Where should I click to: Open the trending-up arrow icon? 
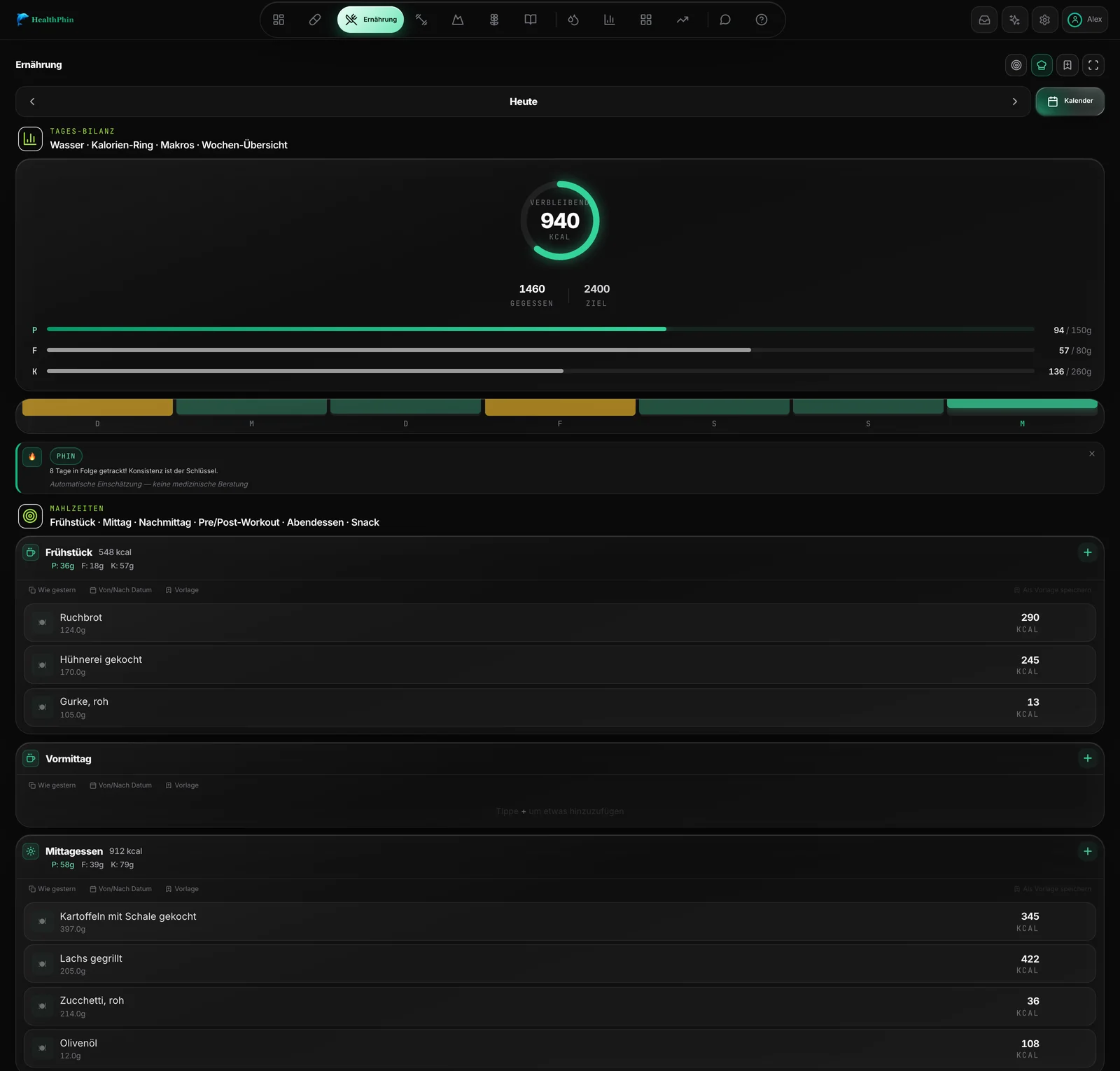[682, 20]
